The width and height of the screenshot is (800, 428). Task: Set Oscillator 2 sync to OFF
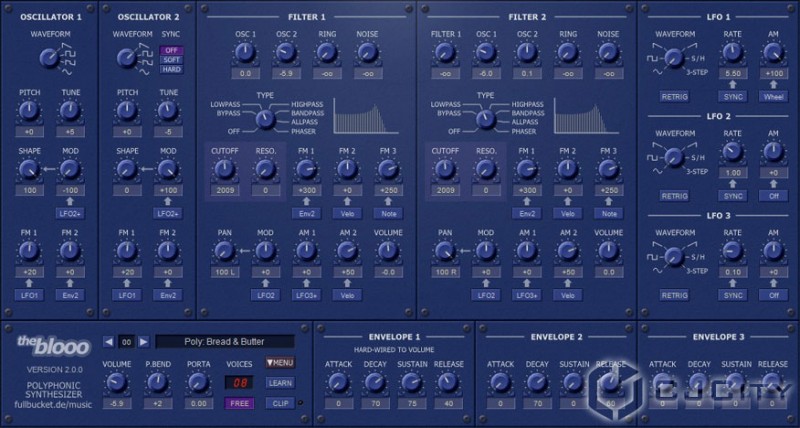(171, 51)
